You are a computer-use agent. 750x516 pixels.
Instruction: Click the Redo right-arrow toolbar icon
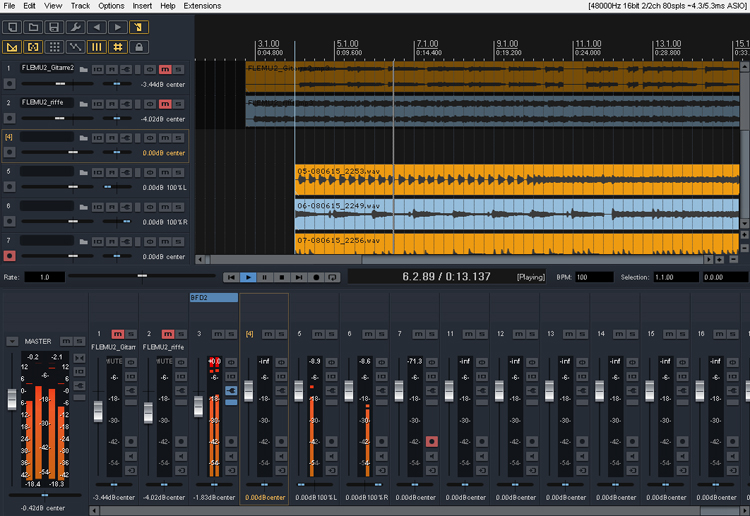click(118, 27)
